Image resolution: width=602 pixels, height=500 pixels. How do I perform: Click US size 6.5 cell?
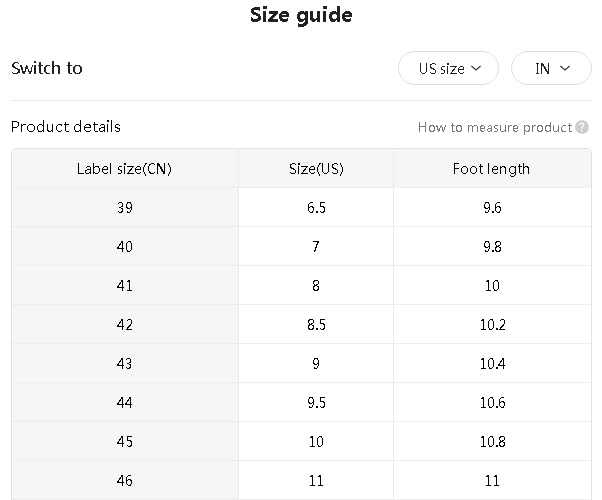click(x=316, y=208)
